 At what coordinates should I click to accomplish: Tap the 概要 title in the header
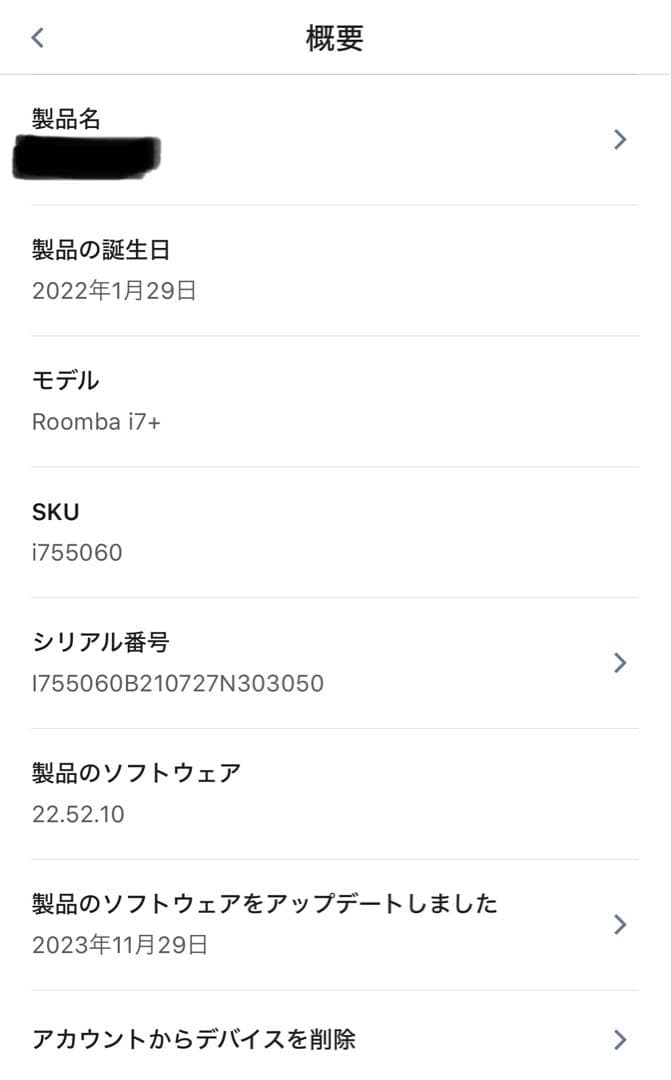tap(335, 37)
